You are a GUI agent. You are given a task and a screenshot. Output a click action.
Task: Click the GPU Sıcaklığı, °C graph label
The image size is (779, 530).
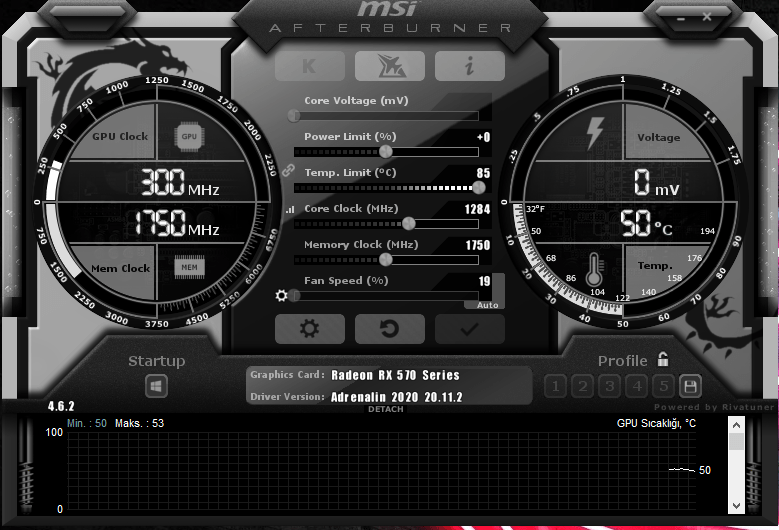point(656,423)
